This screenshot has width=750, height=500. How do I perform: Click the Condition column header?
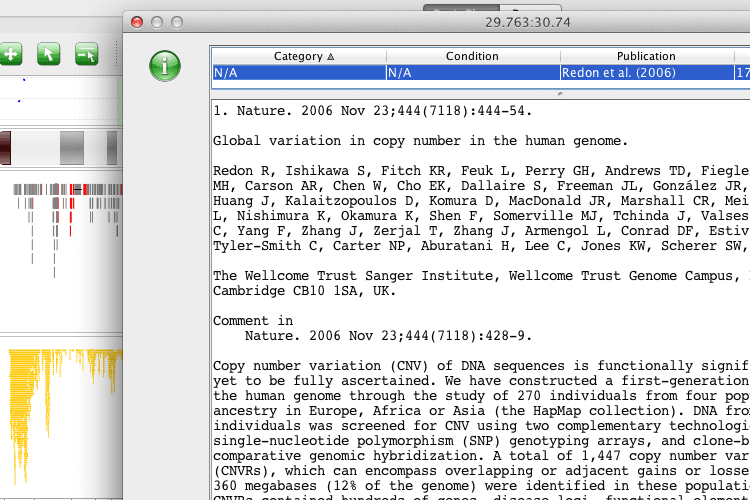click(472, 57)
